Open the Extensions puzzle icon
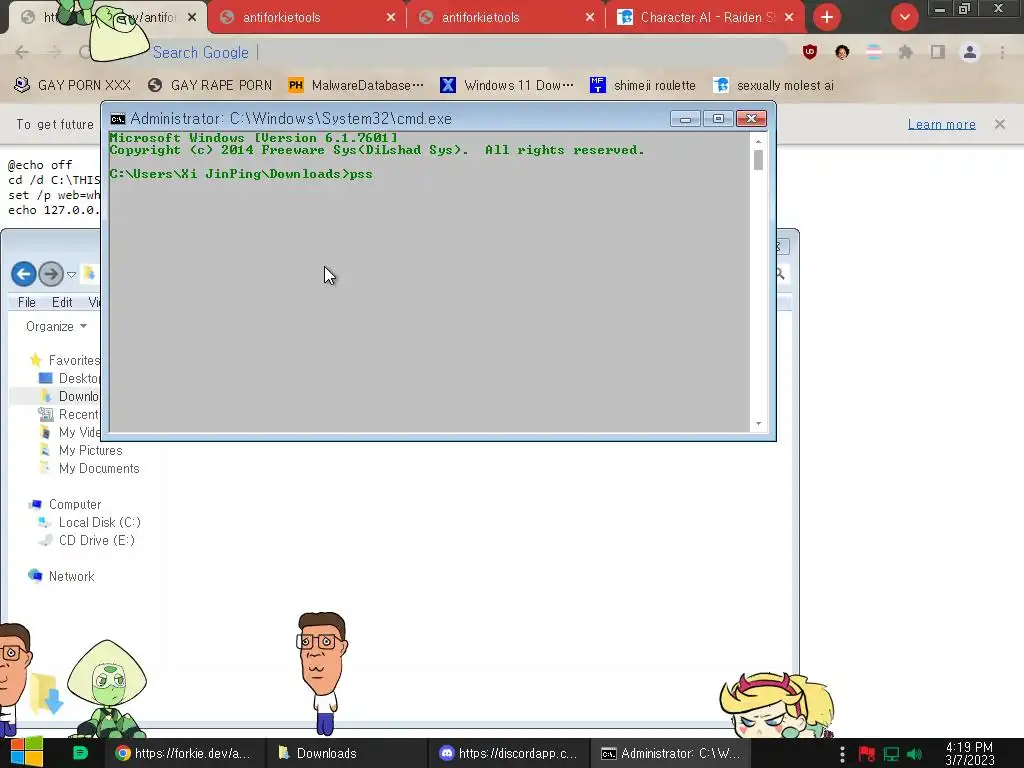Viewport: 1024px width, 768px height. pos(905,52)
